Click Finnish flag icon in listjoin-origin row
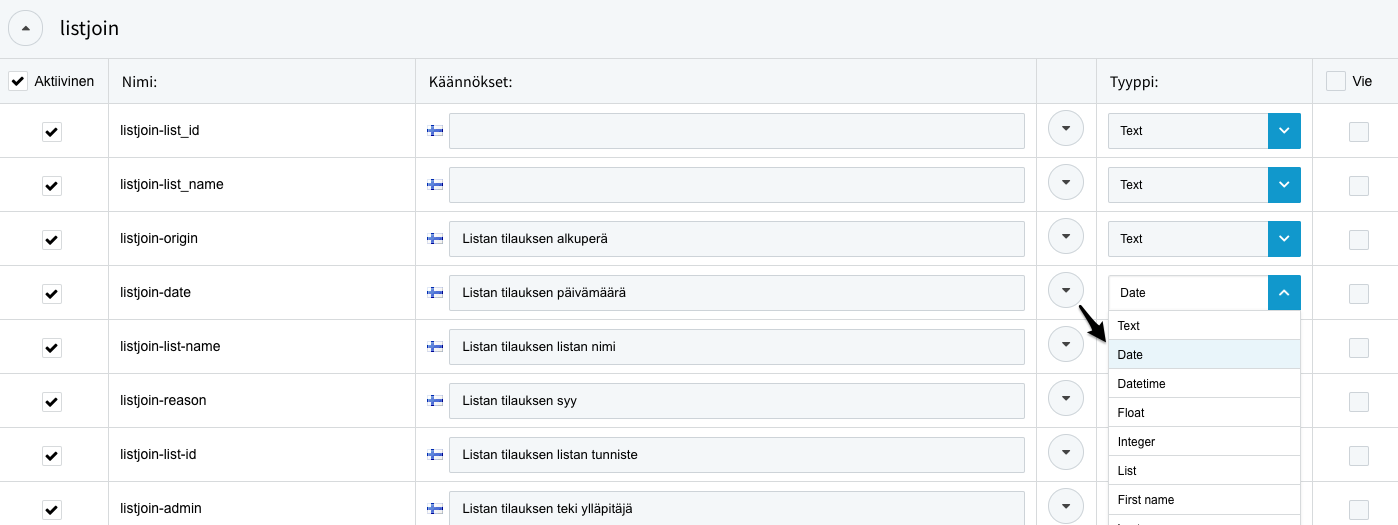Image resolution: width=1398 pixels, height=525 pixels. point(435,239)
